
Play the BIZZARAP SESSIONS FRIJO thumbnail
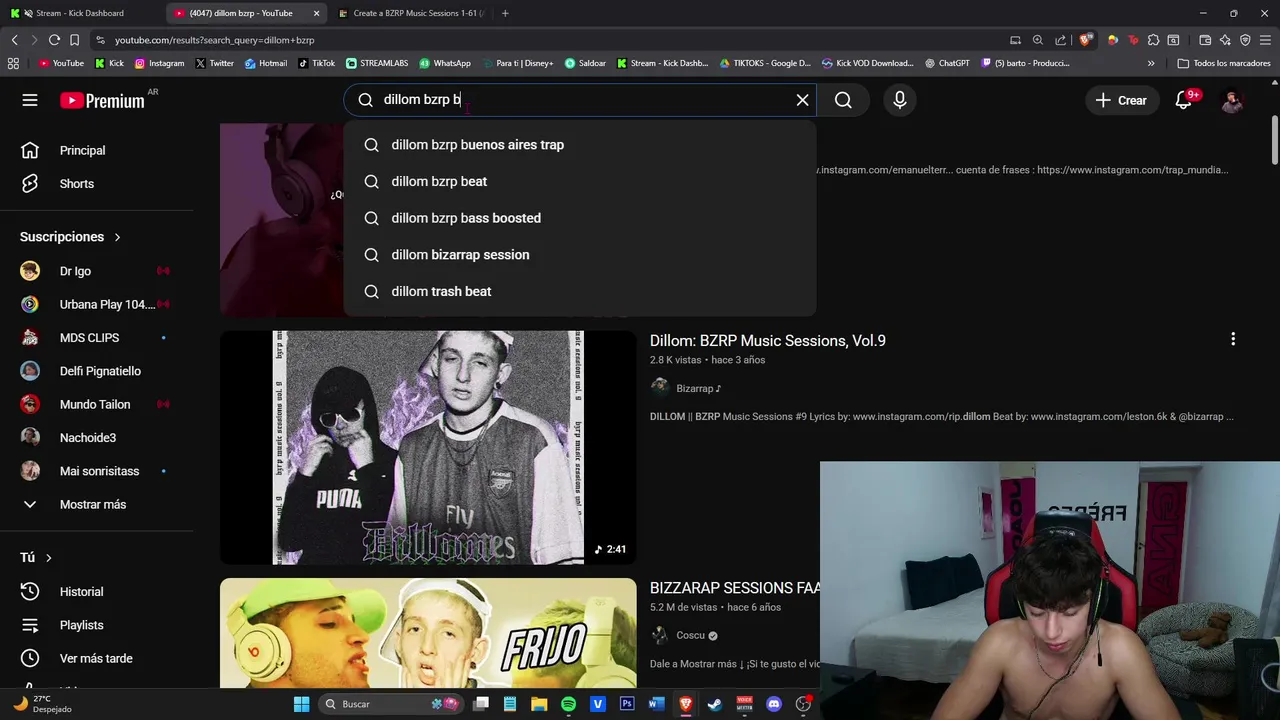point(428,633)
